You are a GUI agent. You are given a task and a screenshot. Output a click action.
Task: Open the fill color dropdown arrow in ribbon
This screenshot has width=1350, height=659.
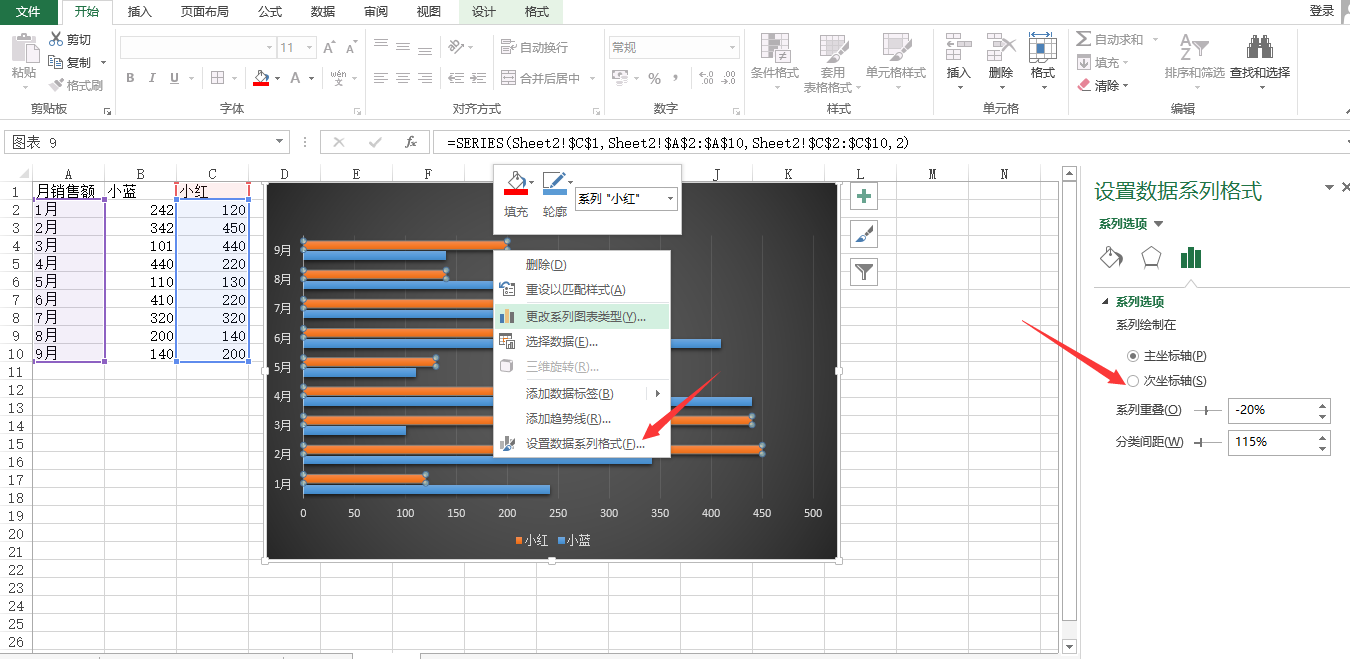click(x=278, y=78)
